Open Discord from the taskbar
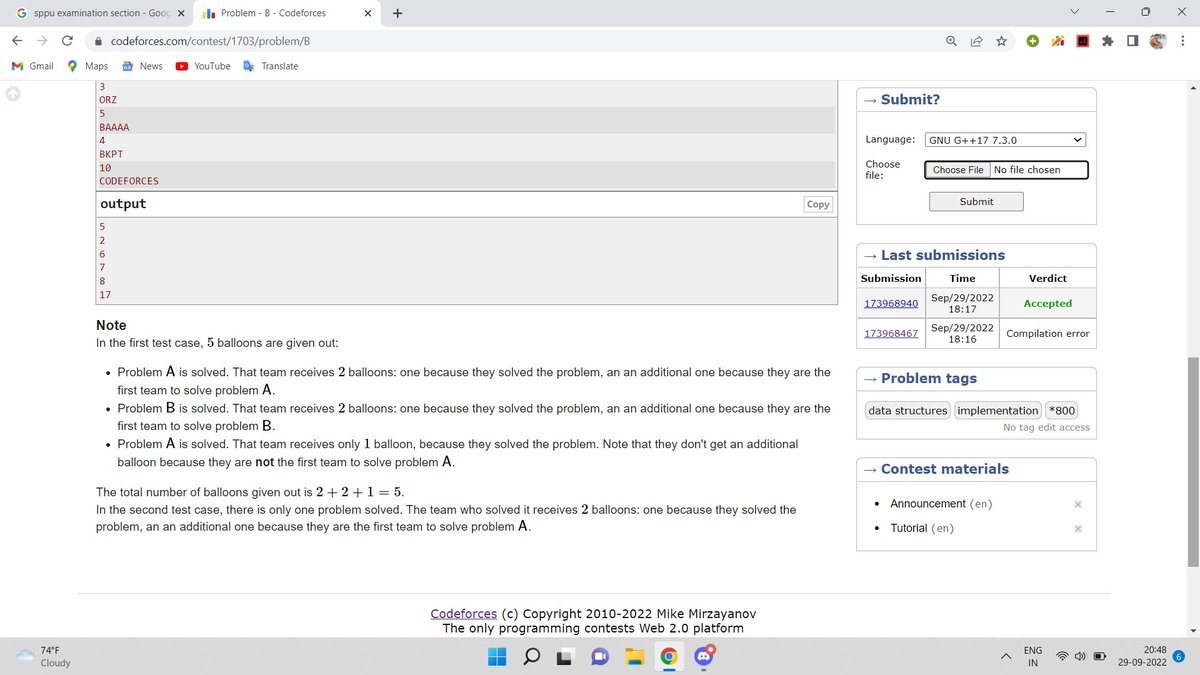This screenshot has width=1200, height=675. point(704,656)
